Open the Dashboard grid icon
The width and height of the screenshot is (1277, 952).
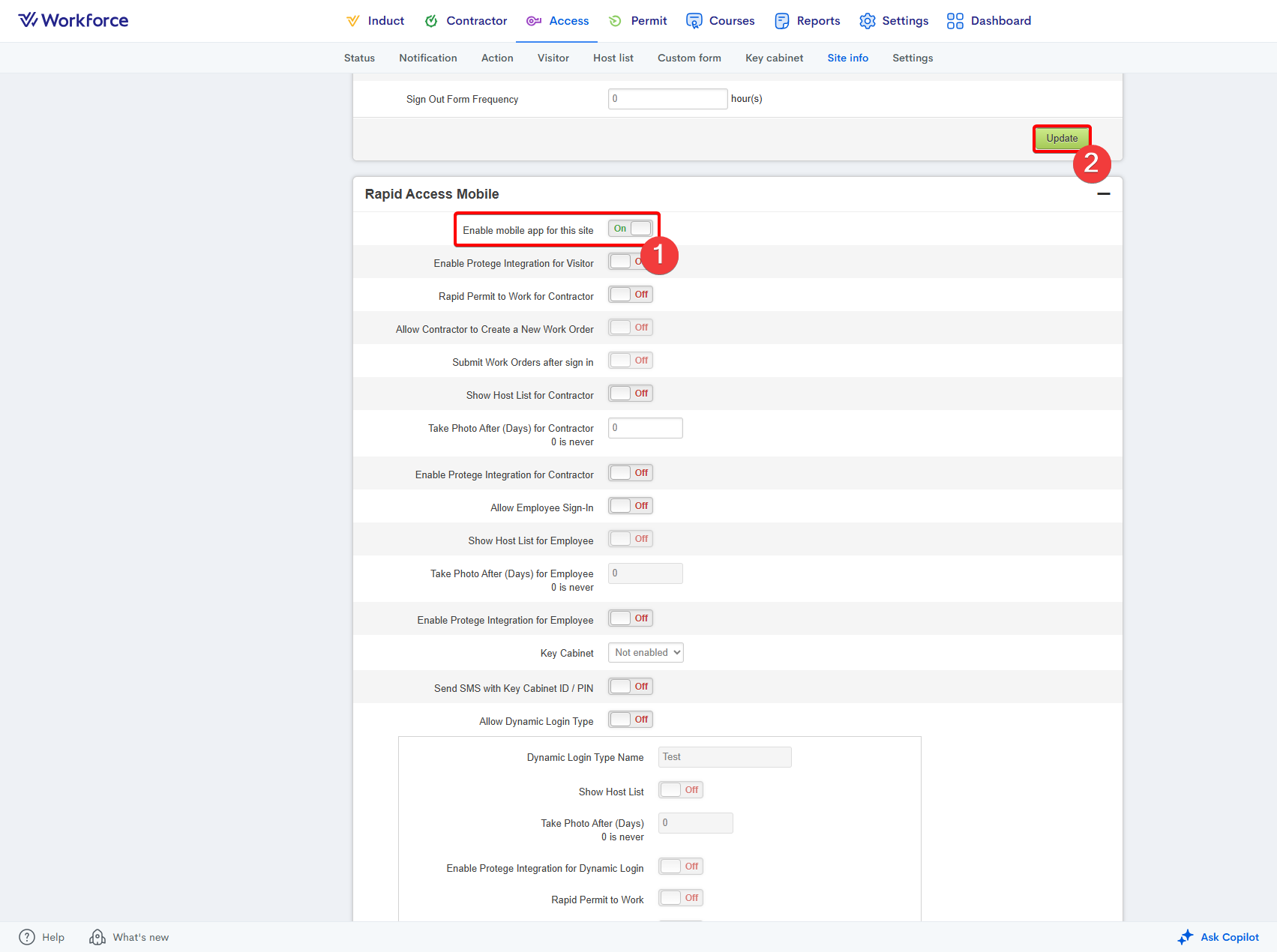point(955,21)
